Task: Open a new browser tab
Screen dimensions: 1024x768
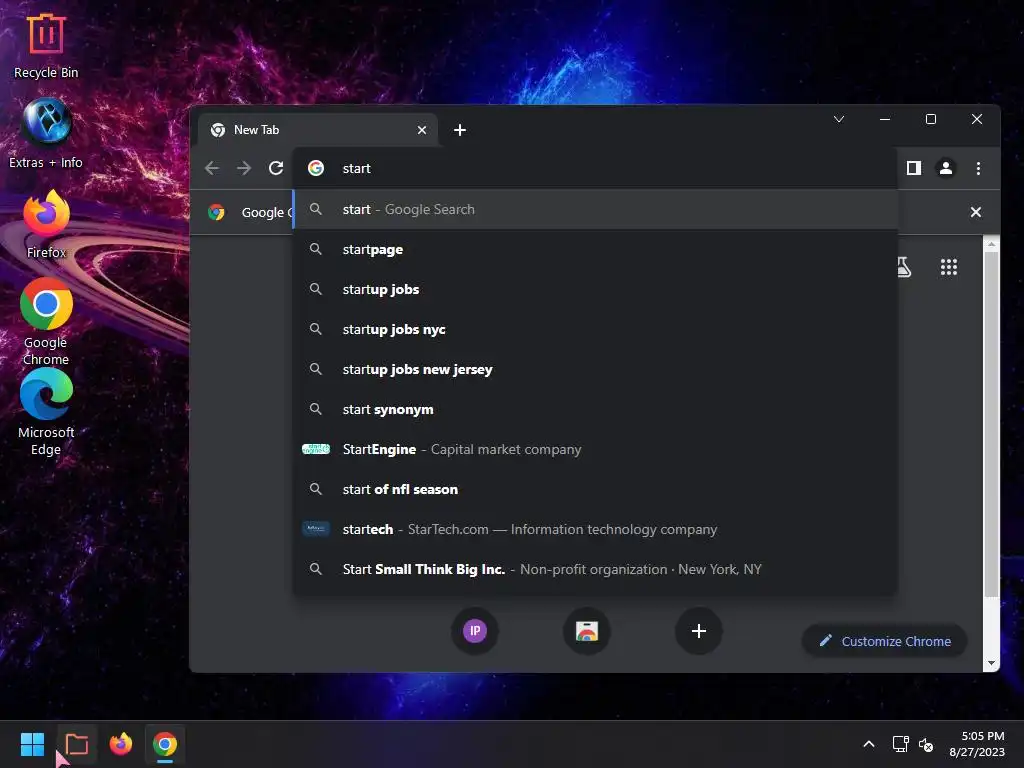Action: (460, 130)
